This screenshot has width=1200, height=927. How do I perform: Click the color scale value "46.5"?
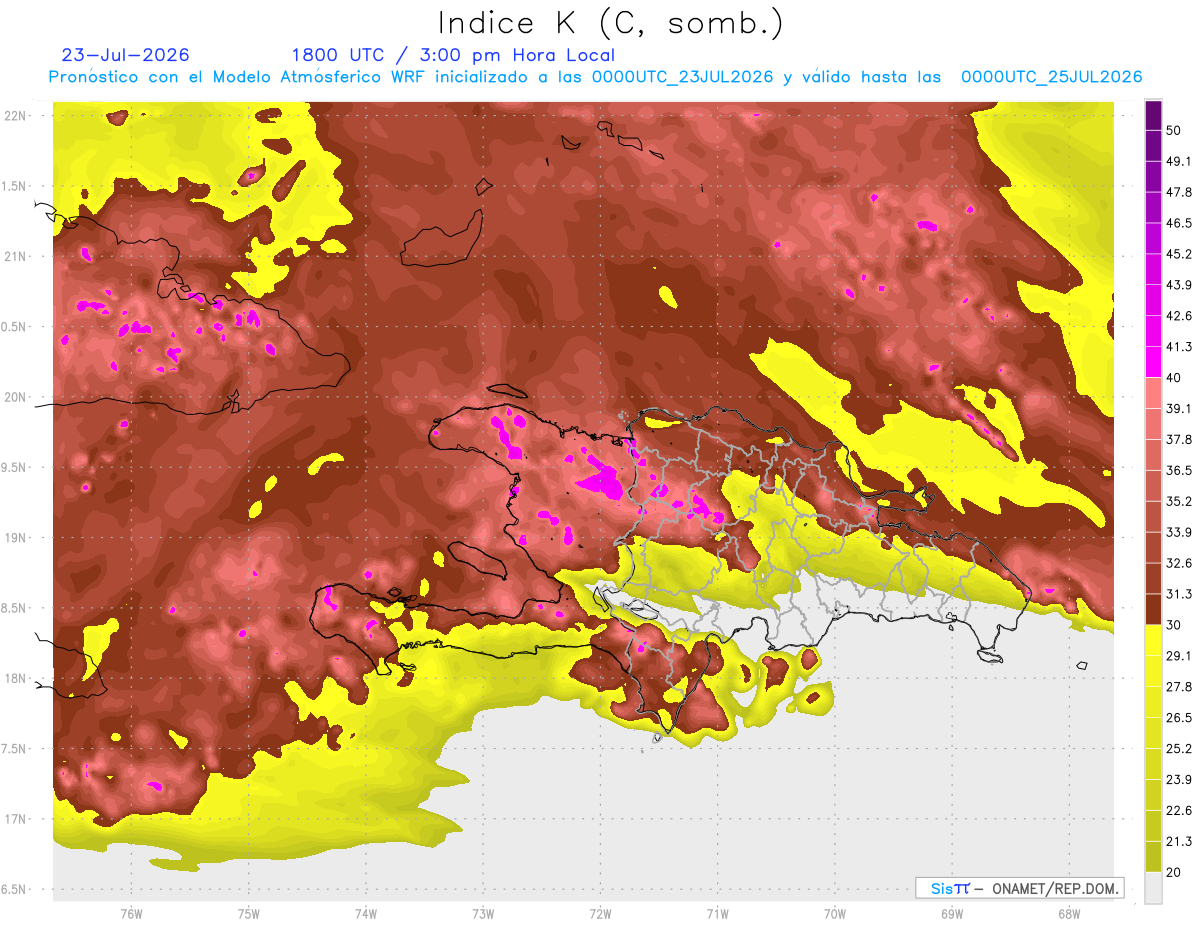click(x=1179, y=223)
